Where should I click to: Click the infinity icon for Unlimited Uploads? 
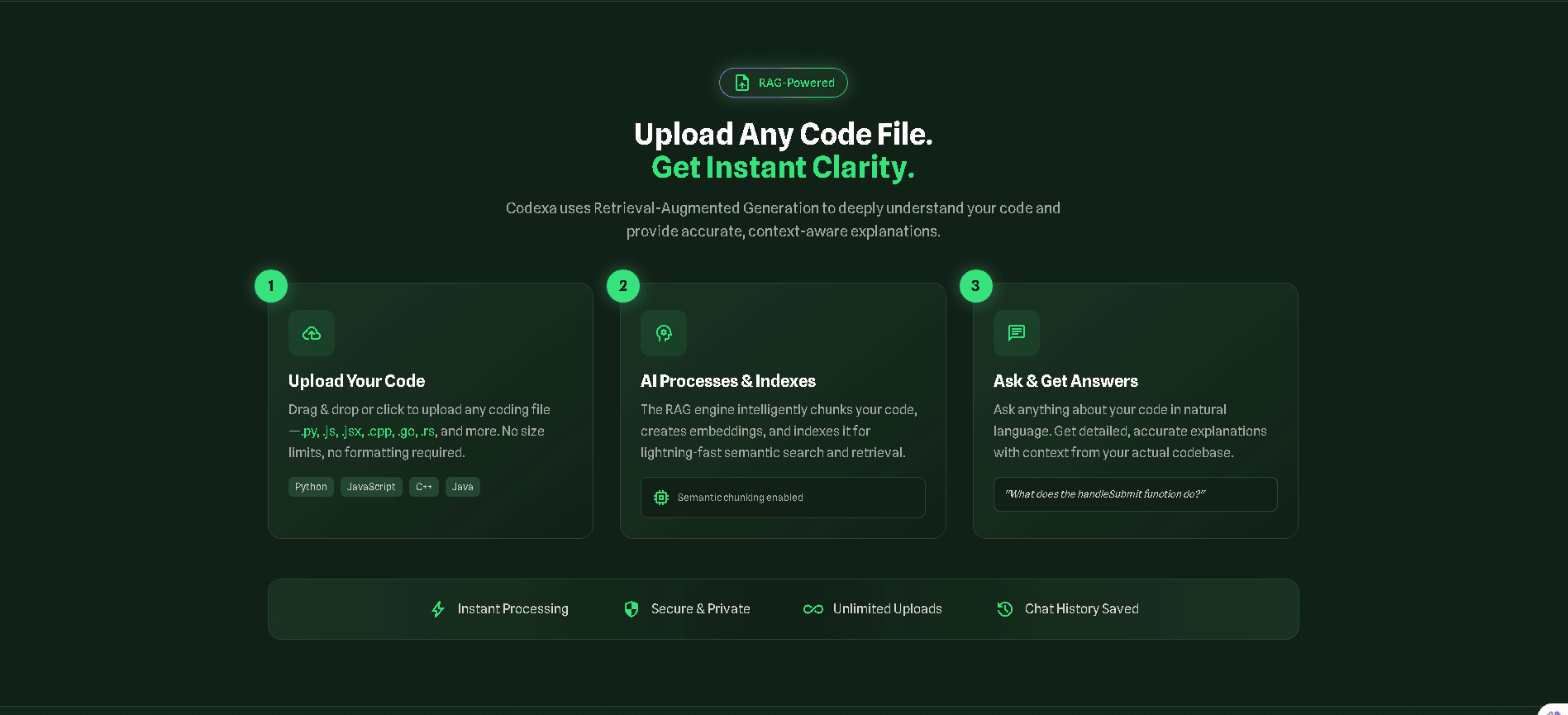(x=813, y=609)
